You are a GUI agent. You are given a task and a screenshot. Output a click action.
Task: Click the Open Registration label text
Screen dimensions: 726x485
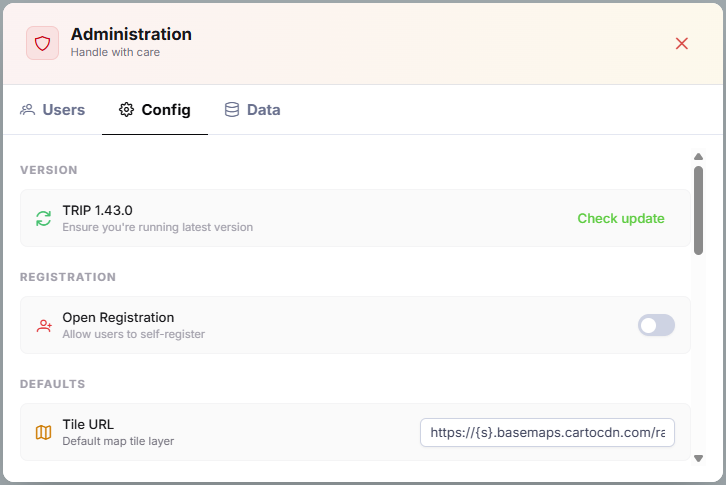coord(118,317)
